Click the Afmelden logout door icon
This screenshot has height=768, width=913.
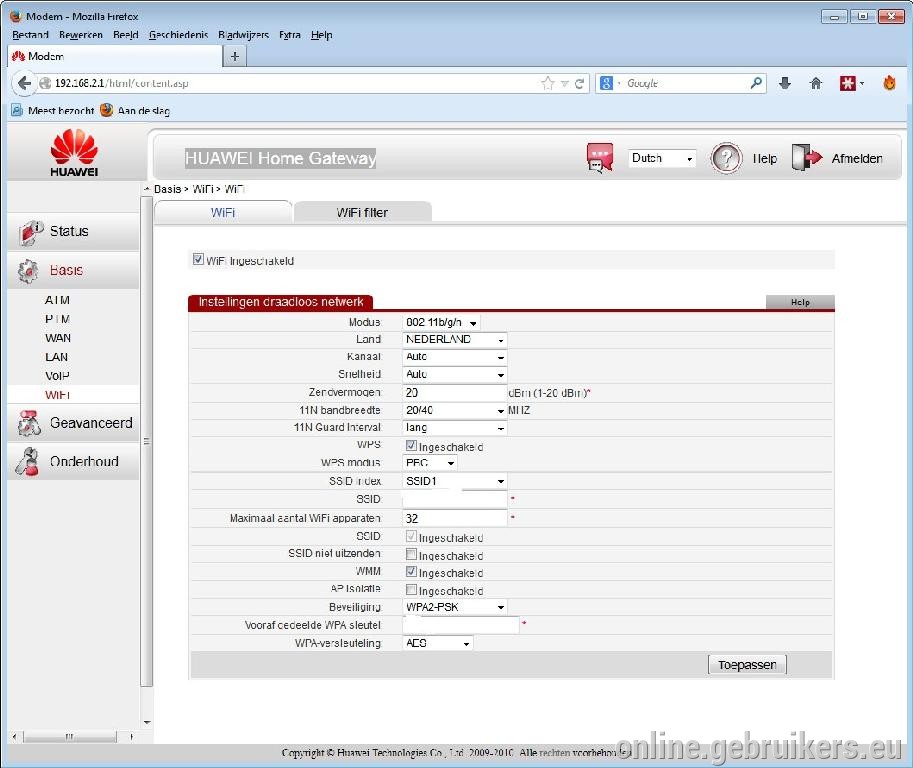806,157
